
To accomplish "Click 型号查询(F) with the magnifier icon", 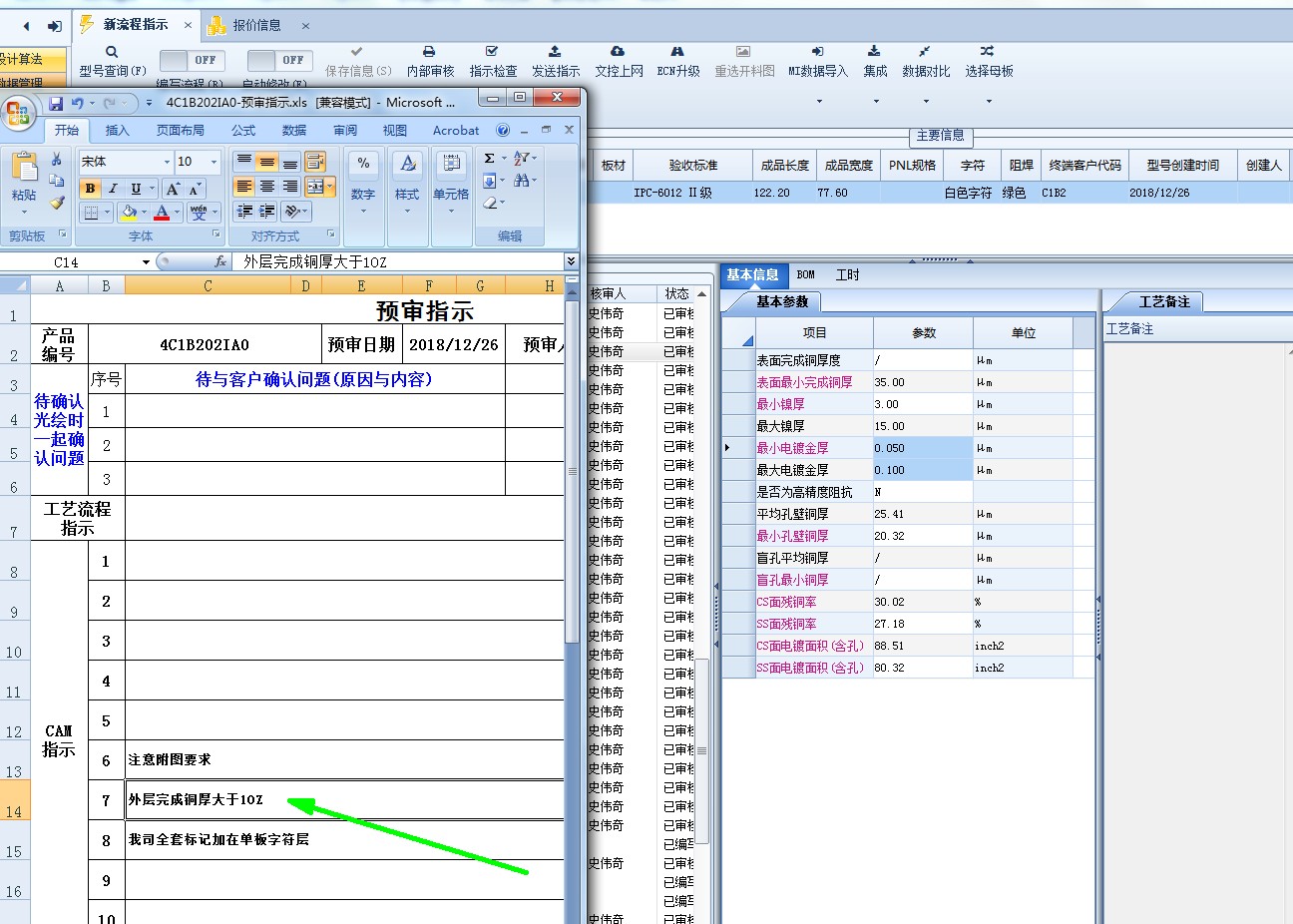I will pos(113,62).
